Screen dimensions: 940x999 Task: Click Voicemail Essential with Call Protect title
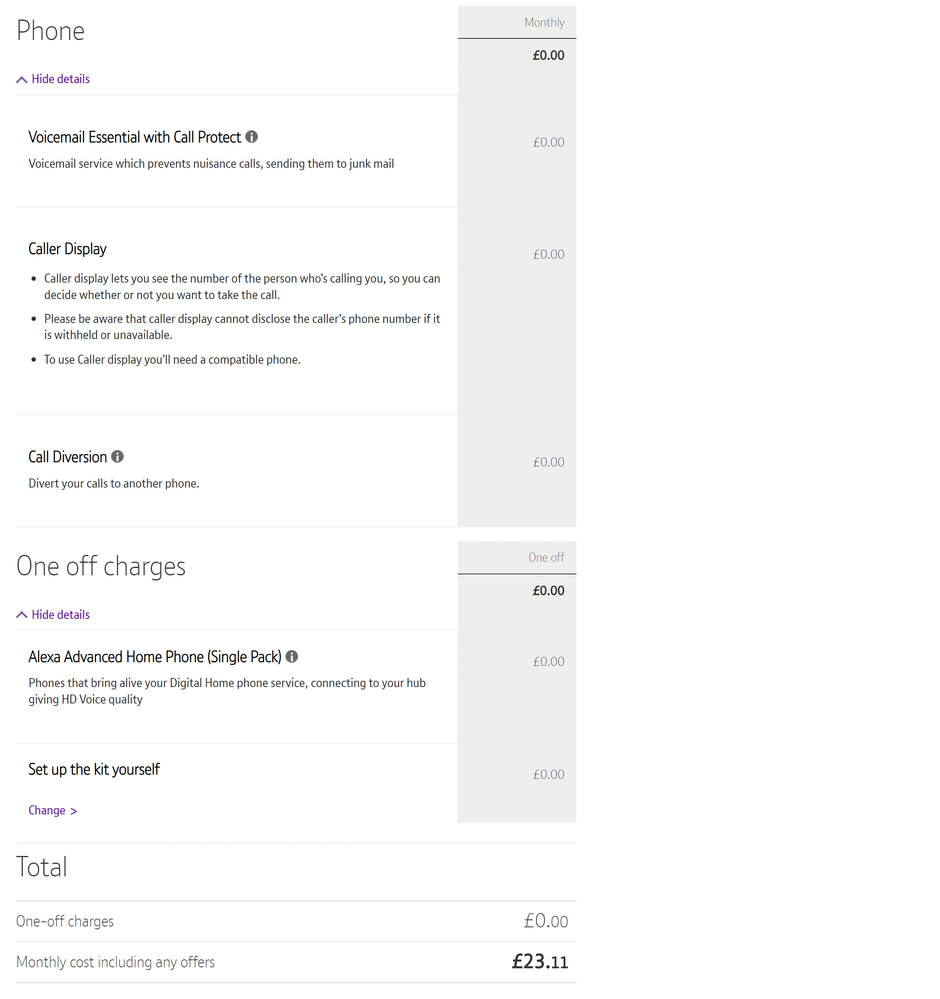(135, 137)
